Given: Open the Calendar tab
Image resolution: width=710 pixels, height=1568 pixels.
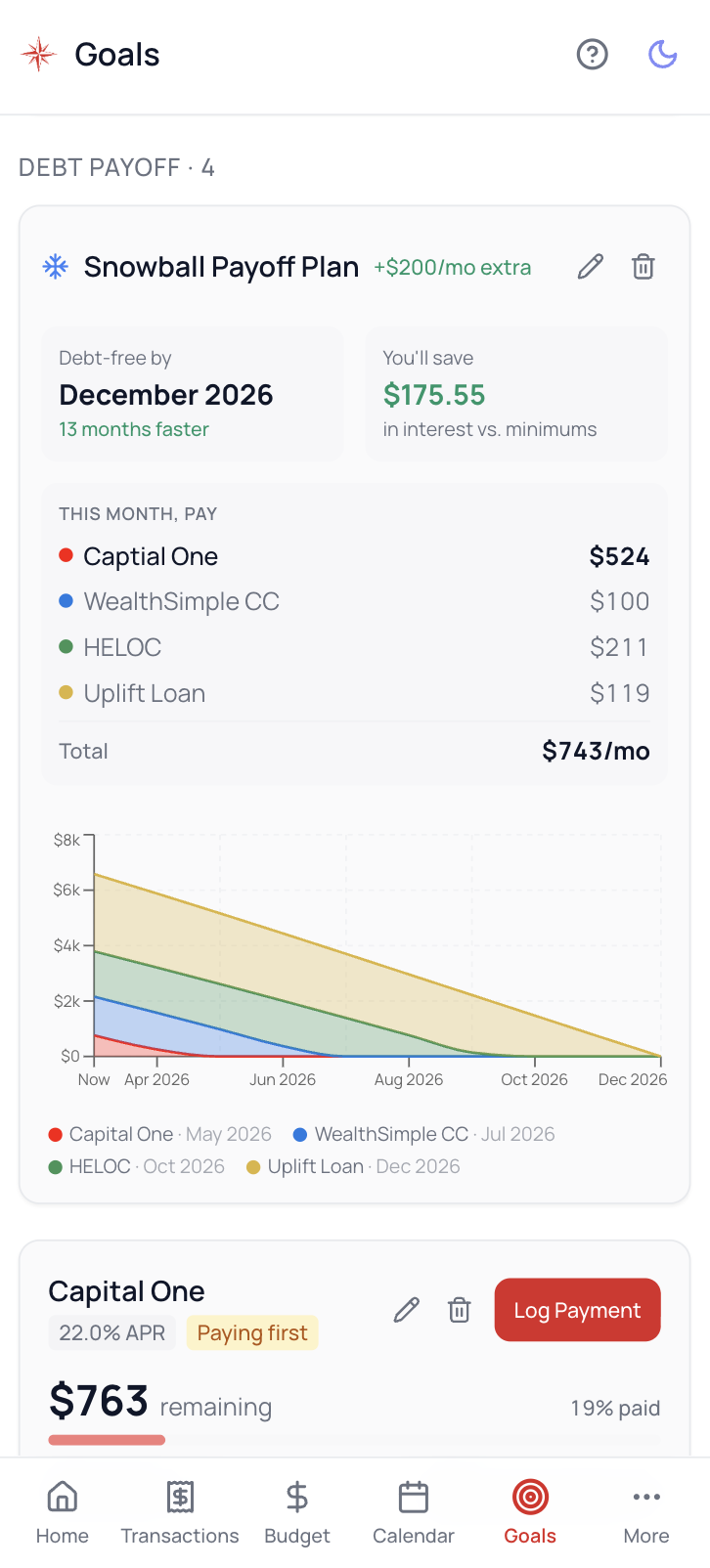Looking at the screenshot, I should [414, 1512].
